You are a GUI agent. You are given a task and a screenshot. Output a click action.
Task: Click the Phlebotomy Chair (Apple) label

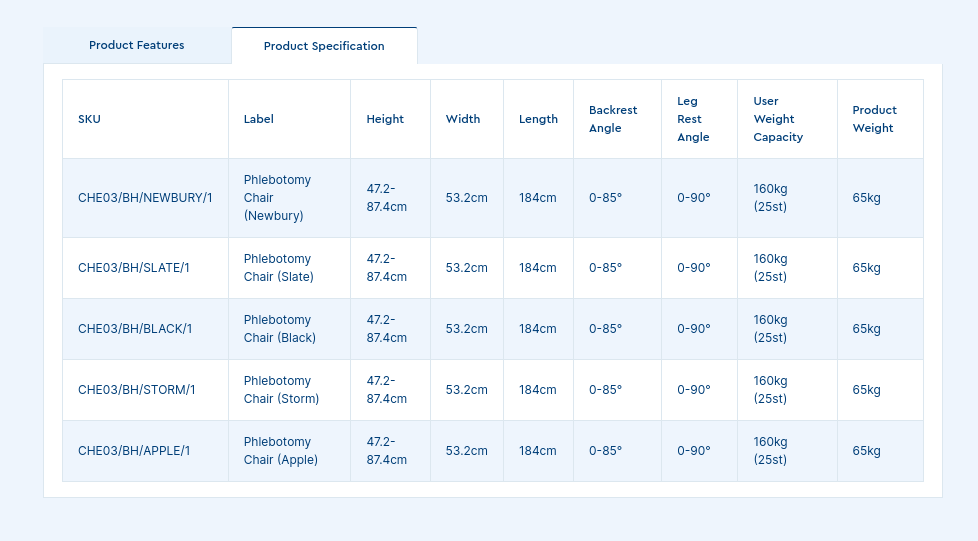(280, 451)
